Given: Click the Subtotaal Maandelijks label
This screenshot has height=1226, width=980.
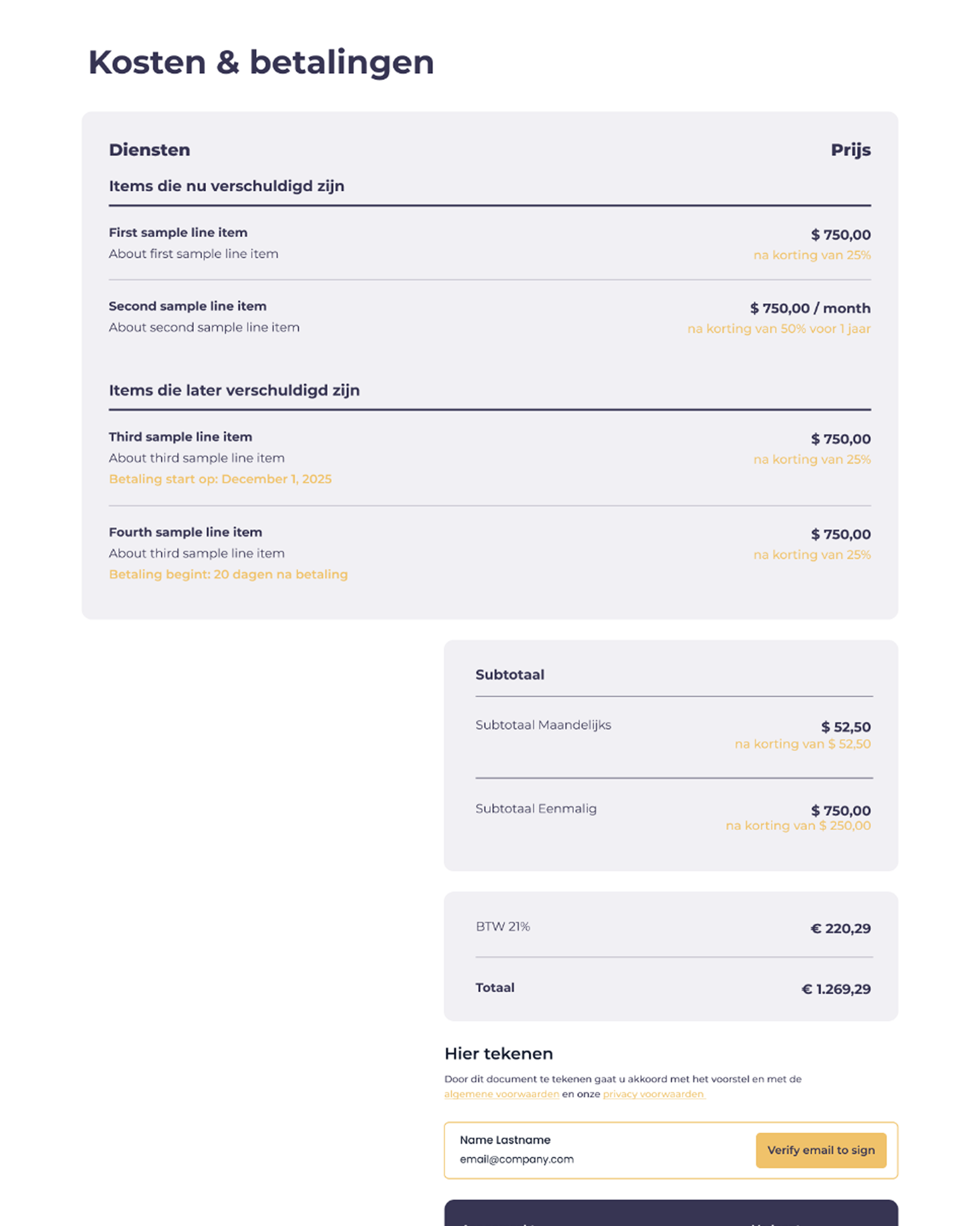Looking at the screenshot, I should click(543, 725).
